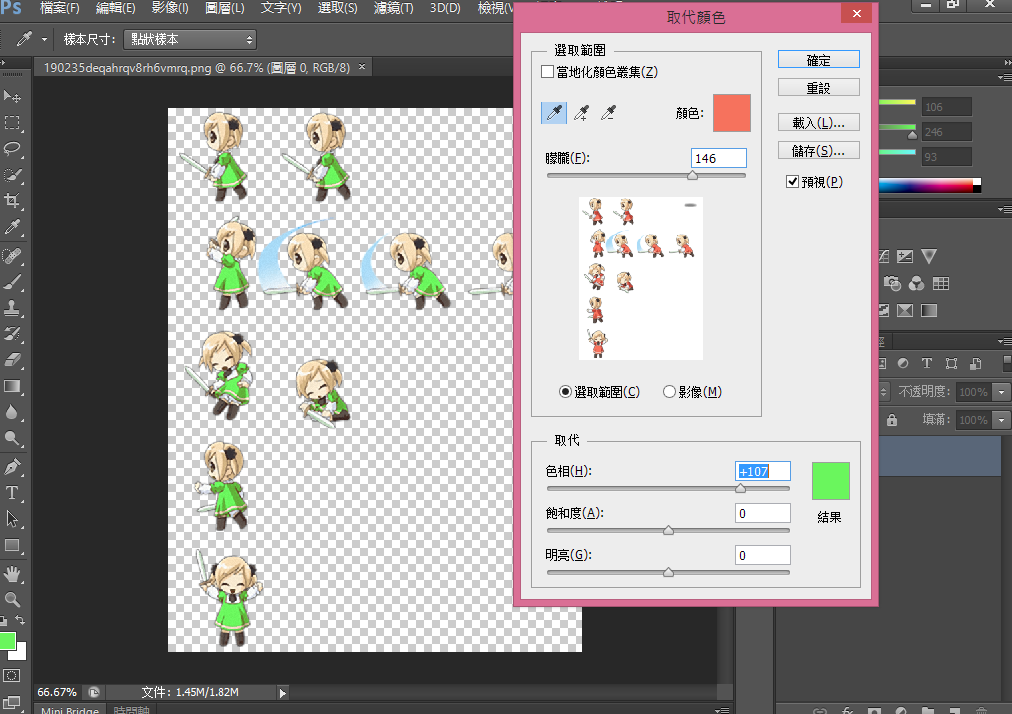Select the Pen tool
The height and width of the screenshot is (714, 1012).
(12, 467)
